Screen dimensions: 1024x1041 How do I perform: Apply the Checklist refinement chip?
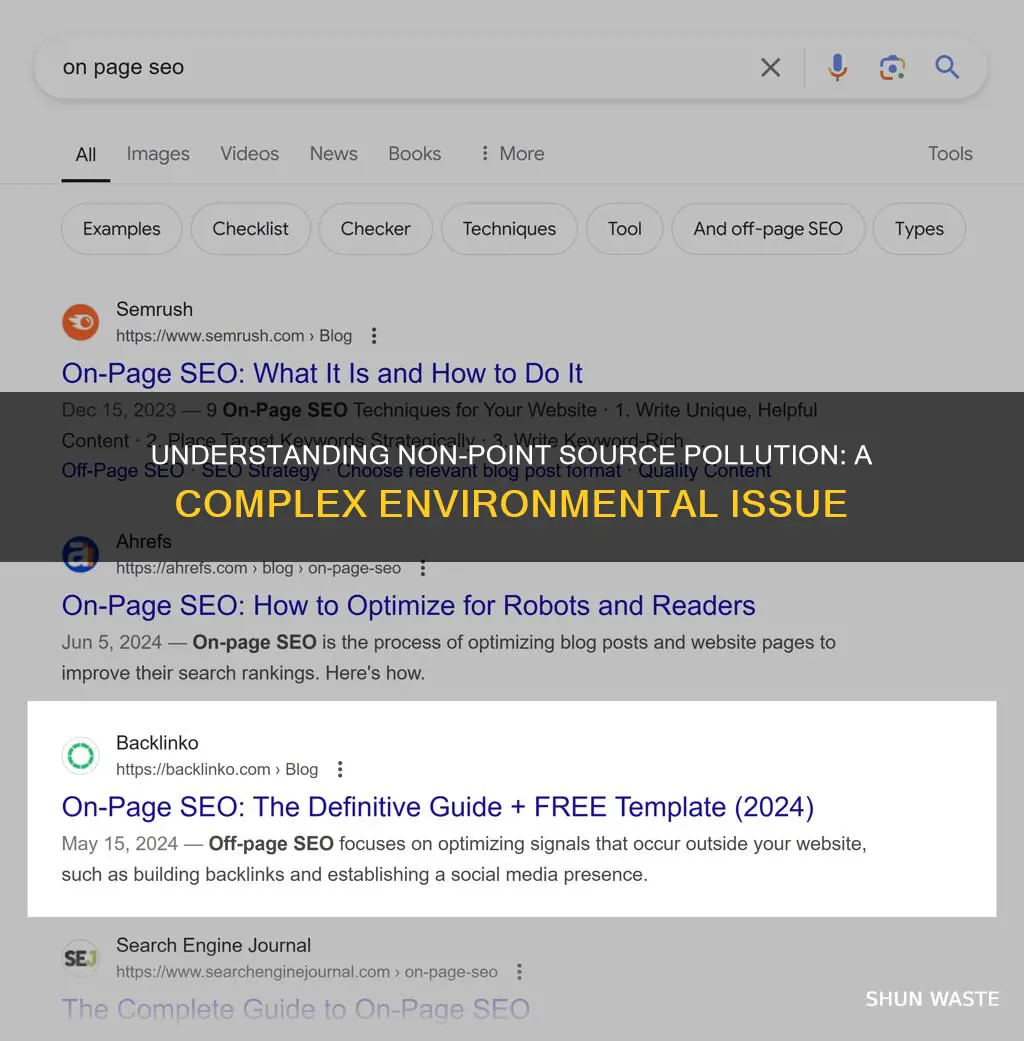click(x=250, y=229)
